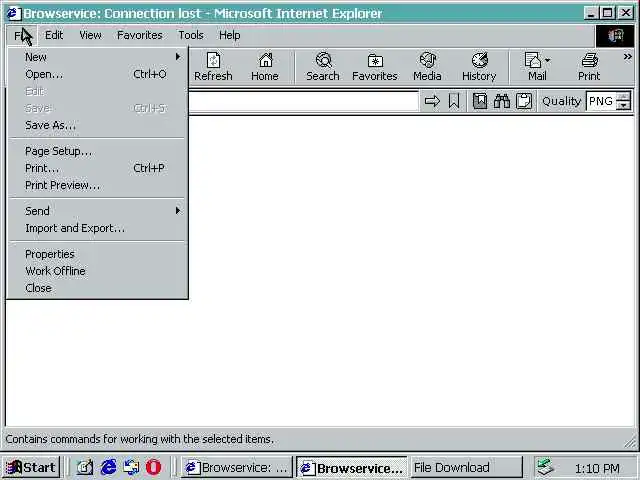This screenshot has width=640, height=480.
Task: Click Internet Explorer icon in title bar
Action: 13,13
